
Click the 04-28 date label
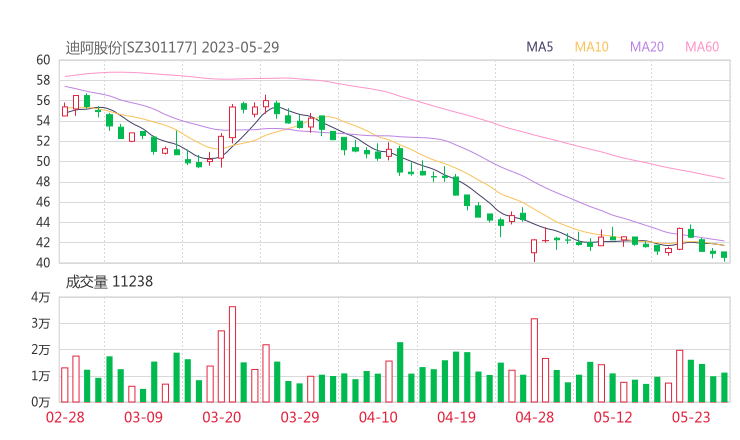pyautogui.click(x=535, y=417)
